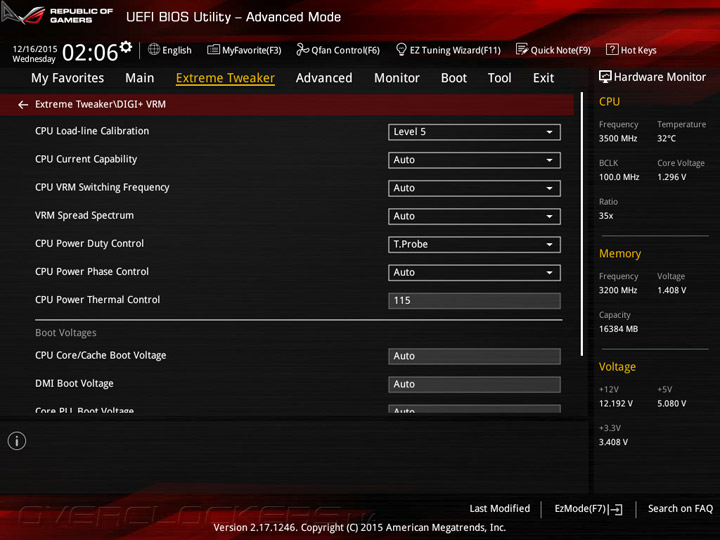The height and width of the screenshot is (540, 720).
Task: Select CPU VRM Switching Frequency label
Action: (x=102, y=187)
